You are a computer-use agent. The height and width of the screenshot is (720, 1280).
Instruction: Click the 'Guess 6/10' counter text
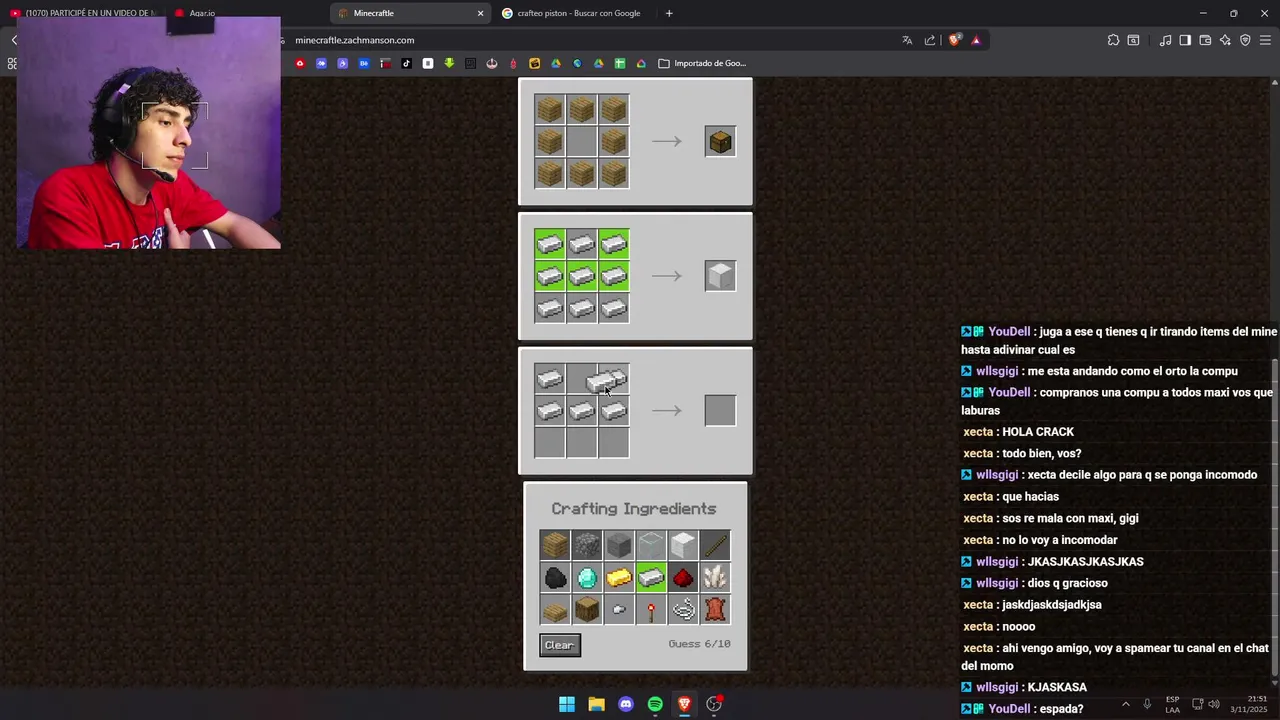point(699,644)
